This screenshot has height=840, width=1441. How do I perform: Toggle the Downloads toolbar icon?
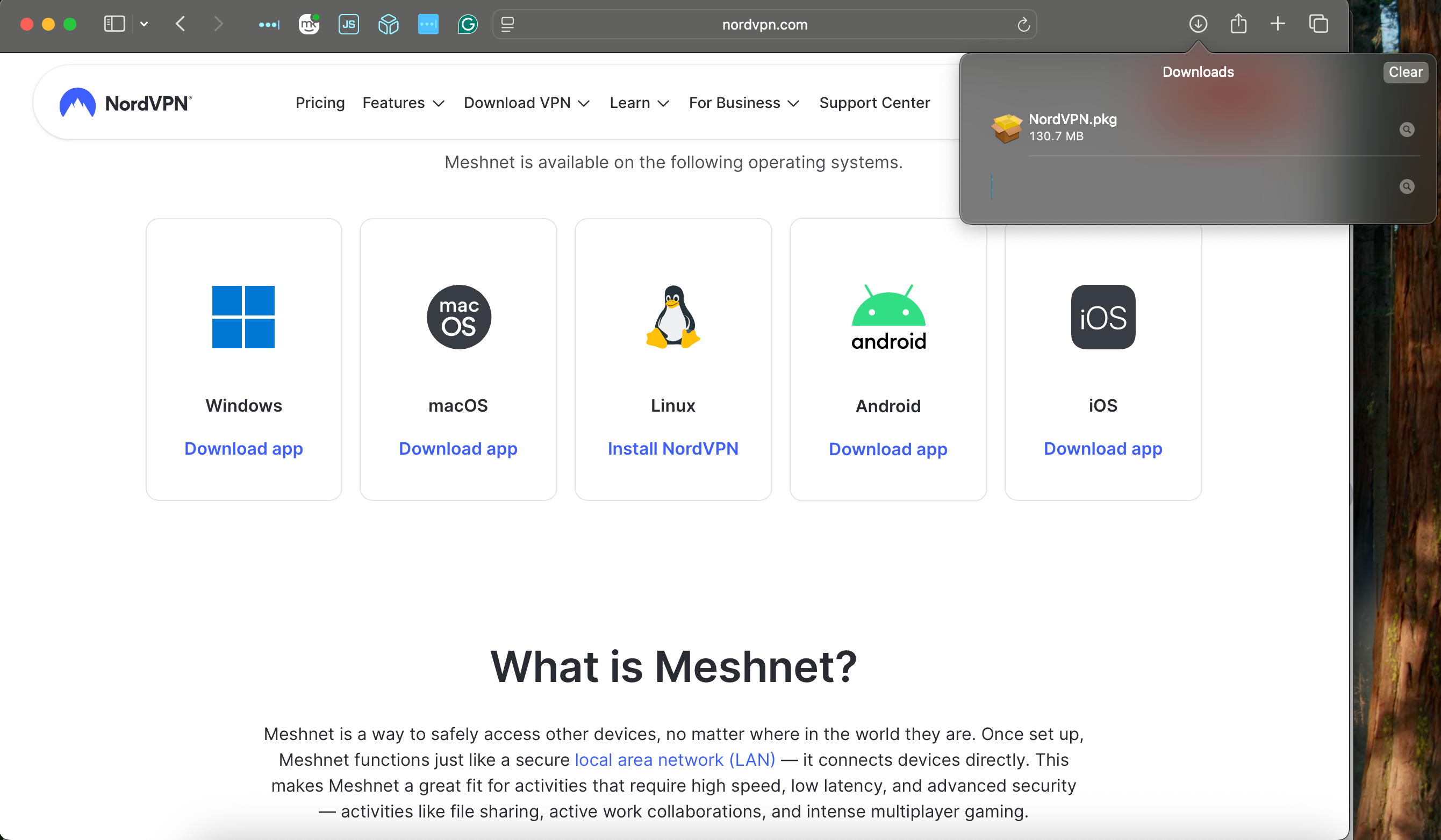click(x=1198, y=24)
